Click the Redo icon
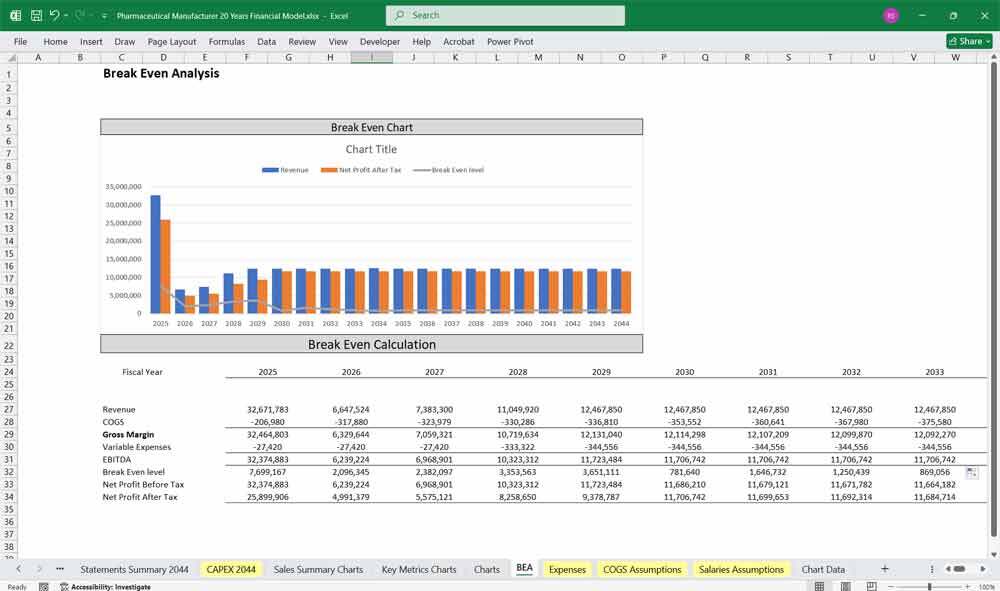Viewport: 1000px width, 591px height. tap(79, 16)
